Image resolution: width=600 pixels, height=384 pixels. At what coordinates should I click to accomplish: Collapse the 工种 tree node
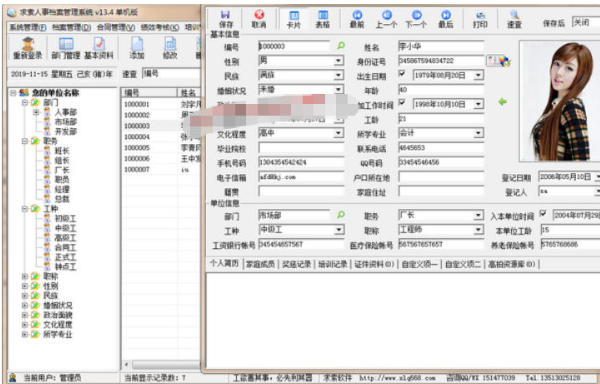tap(25, 209)
